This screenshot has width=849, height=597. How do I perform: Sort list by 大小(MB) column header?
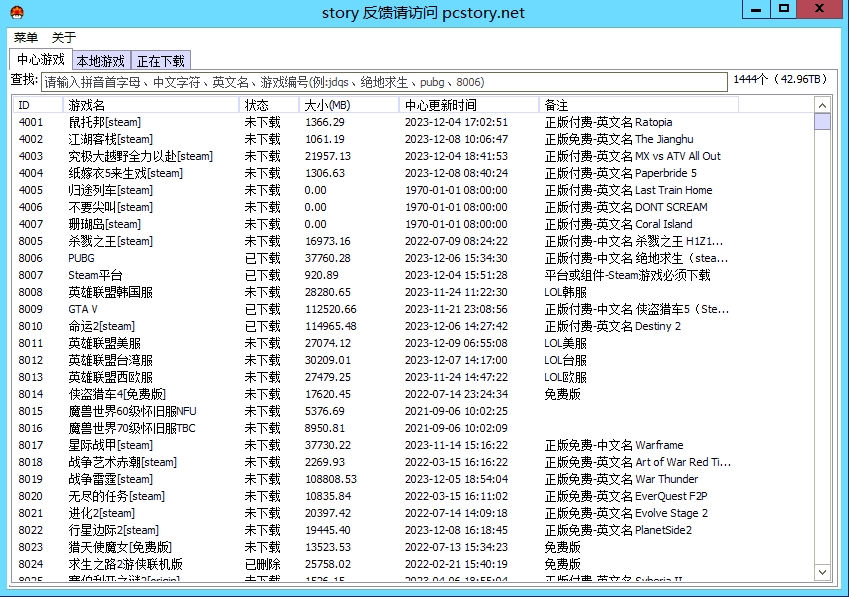point(349,105)
